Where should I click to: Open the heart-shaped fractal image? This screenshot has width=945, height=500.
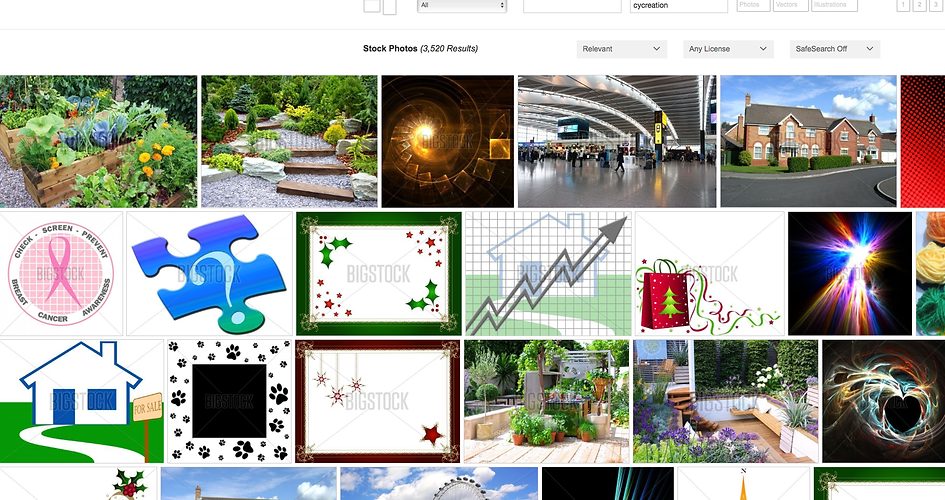coord(884,401)
